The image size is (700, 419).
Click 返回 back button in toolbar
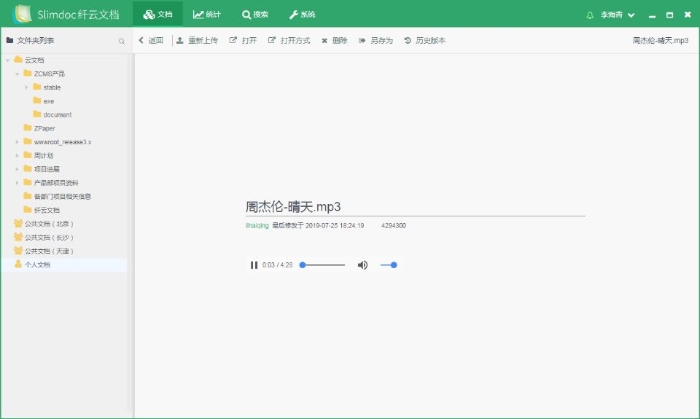click(x=150, y=41)
